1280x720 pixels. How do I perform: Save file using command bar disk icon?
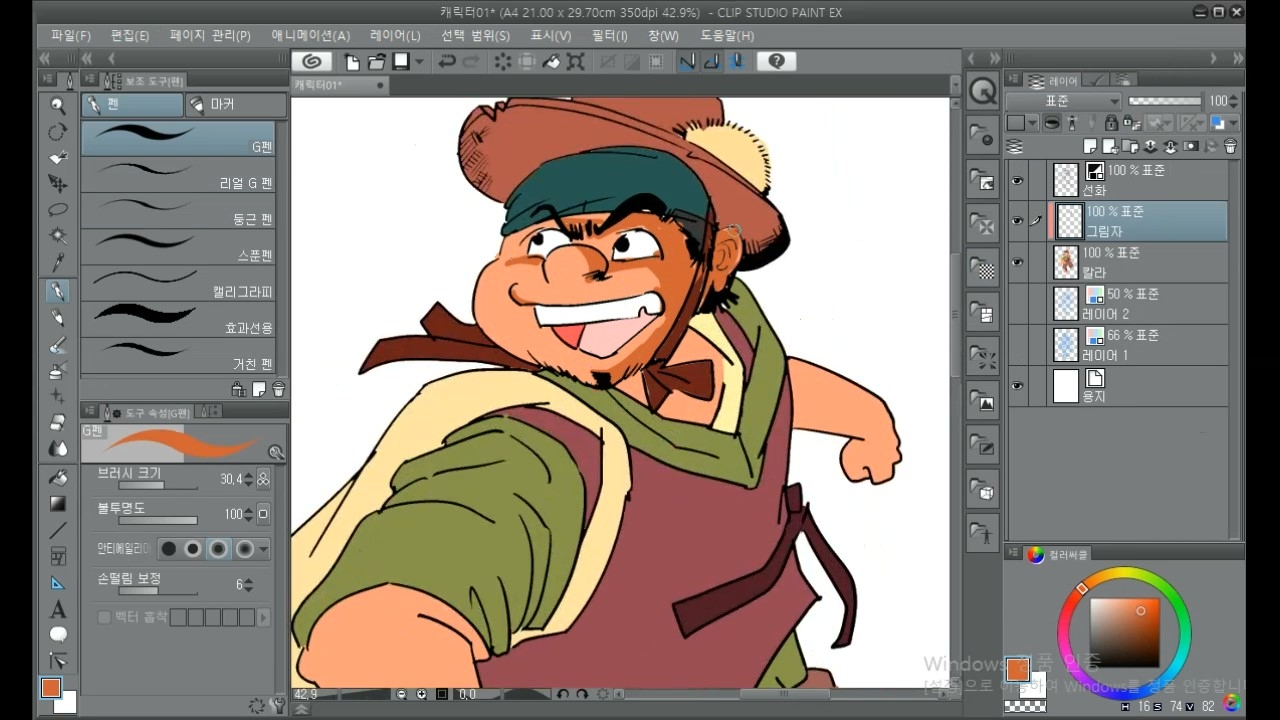(401, 62)
